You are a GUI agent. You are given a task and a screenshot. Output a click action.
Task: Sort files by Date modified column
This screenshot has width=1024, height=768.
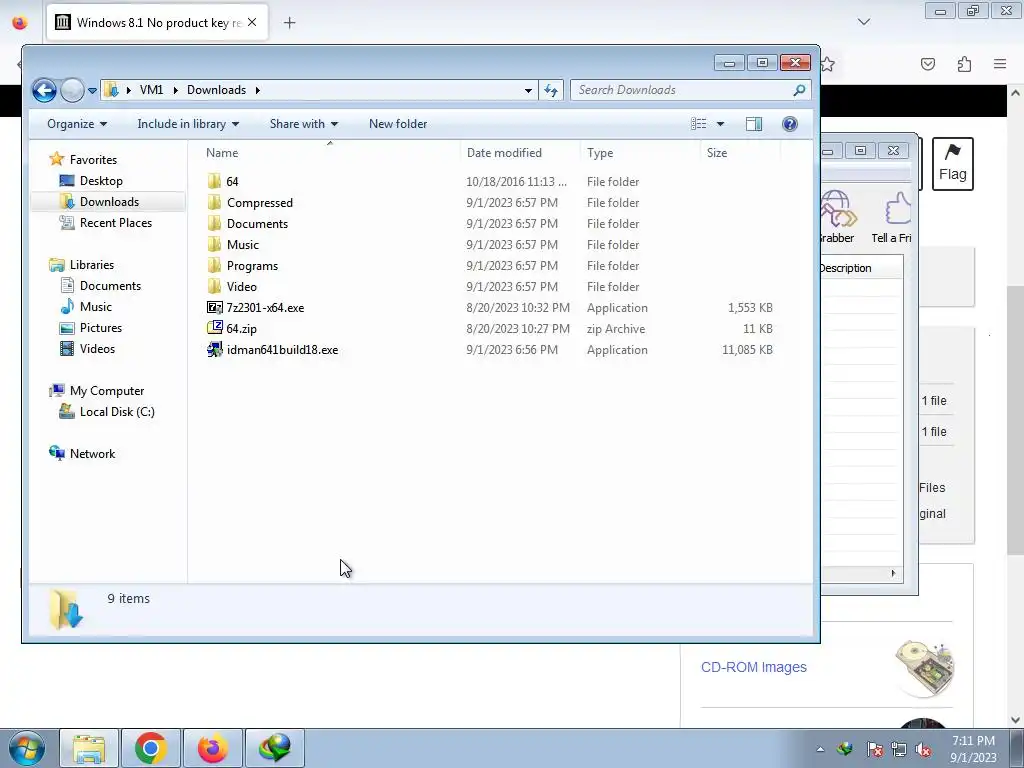click(x=504, y=153)
